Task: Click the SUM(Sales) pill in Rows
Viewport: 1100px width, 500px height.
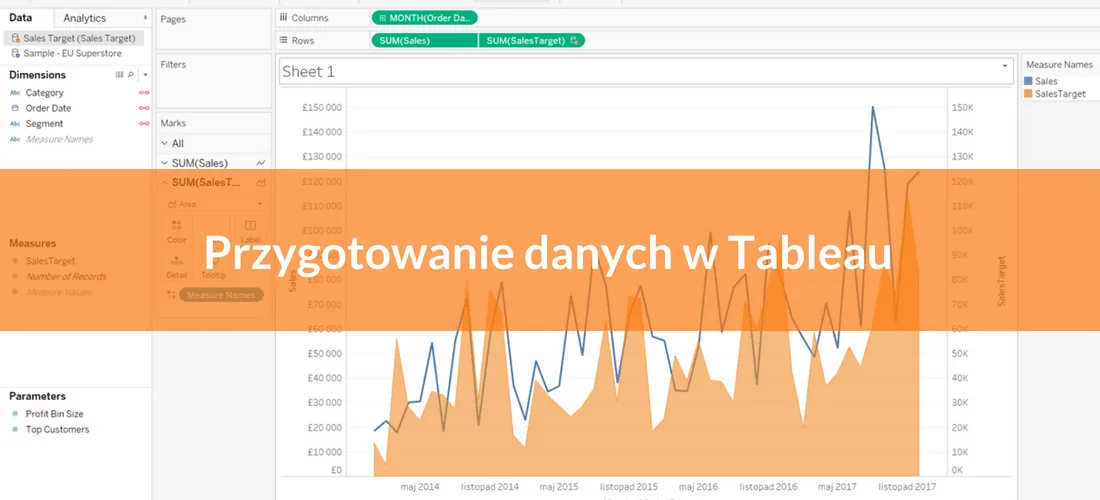Action: tap(424, 41)
